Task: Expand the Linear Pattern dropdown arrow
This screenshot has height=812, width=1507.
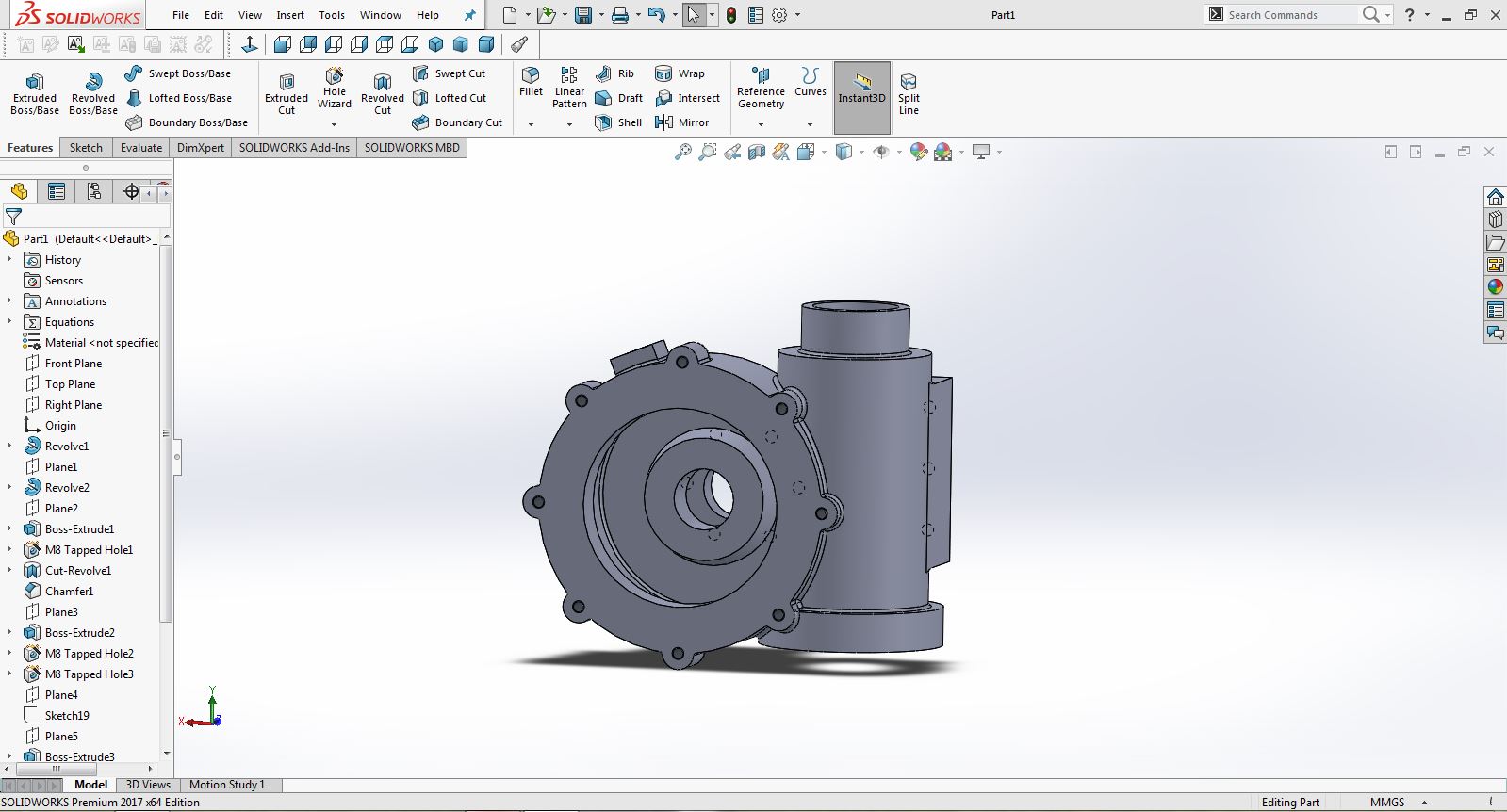Action: coord(569,124)
